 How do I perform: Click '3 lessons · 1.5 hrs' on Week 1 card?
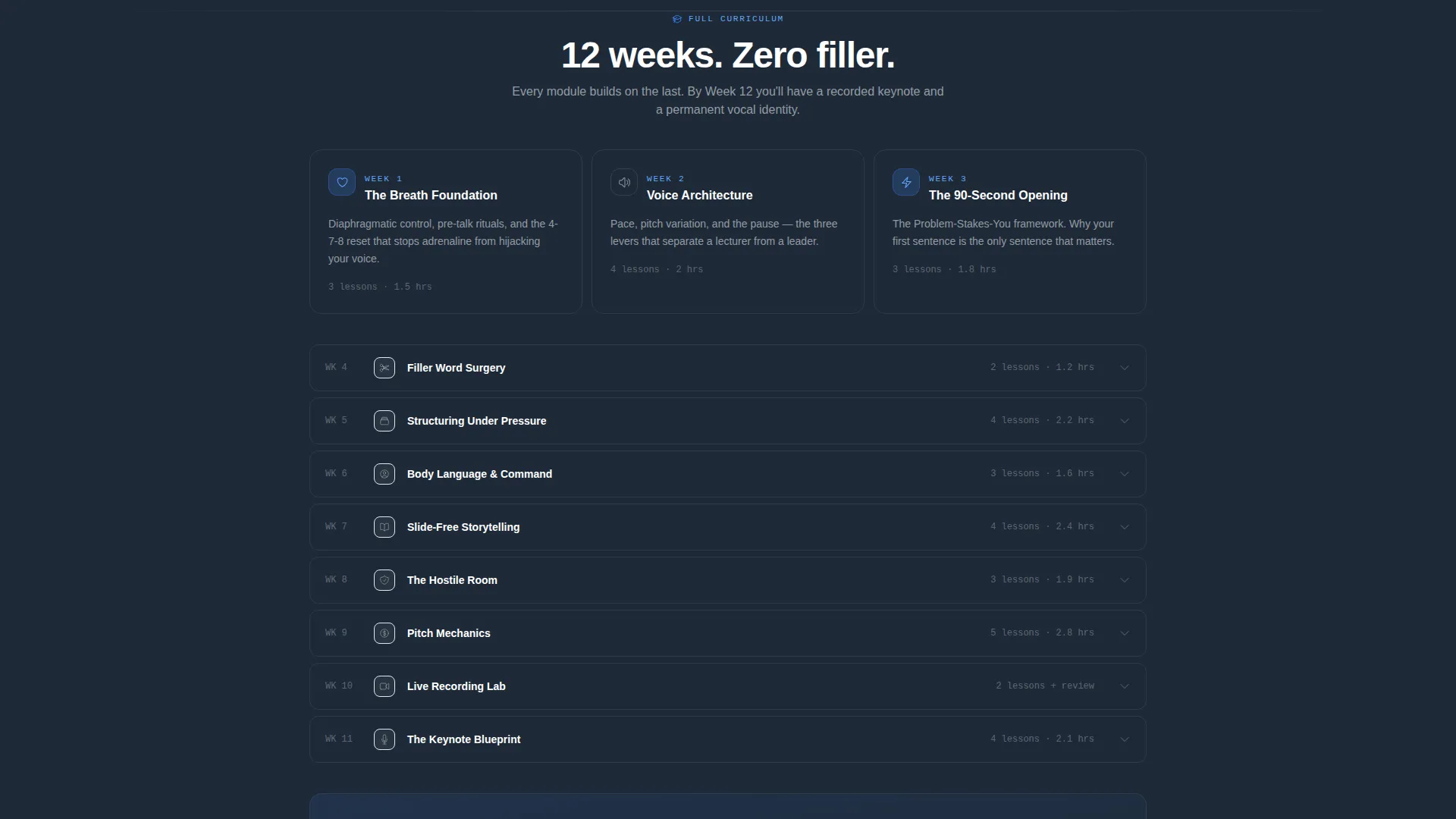click(380, 287)
